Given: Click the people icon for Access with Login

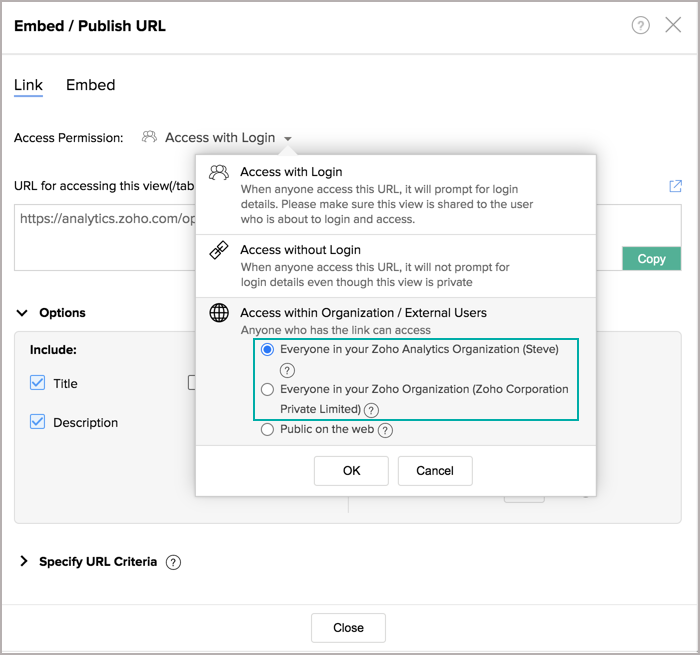Looking at the screenshot, I should coord(219,172).
